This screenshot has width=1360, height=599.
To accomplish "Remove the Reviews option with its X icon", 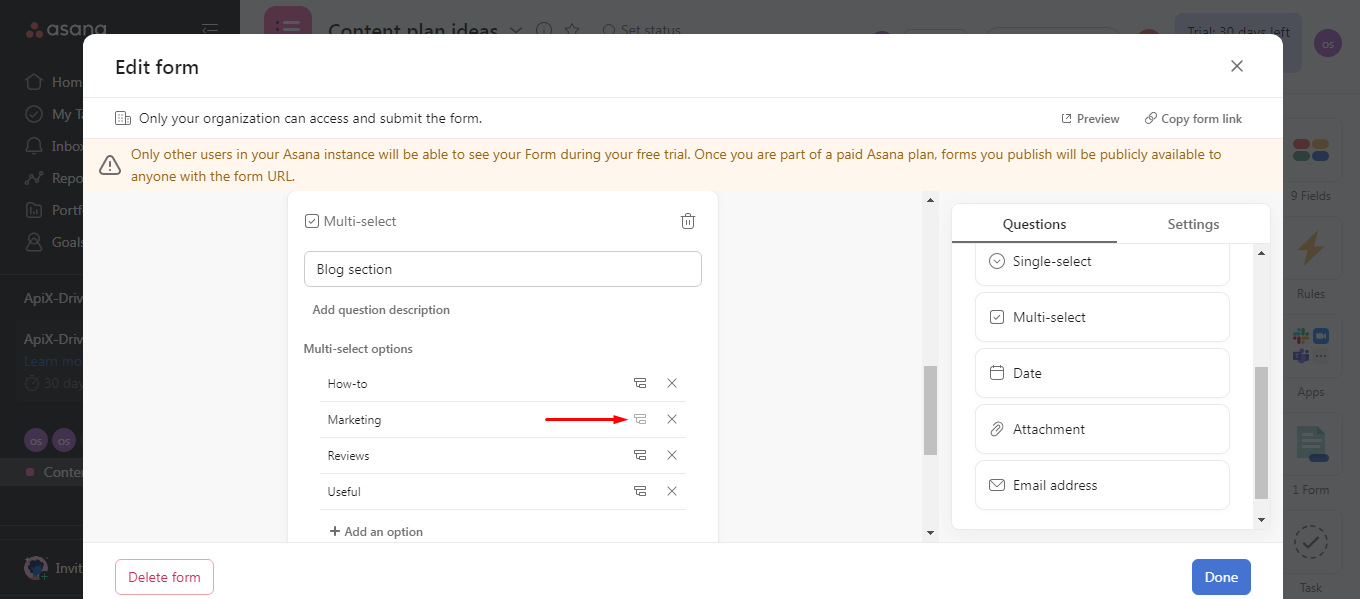I will [671, 455].
